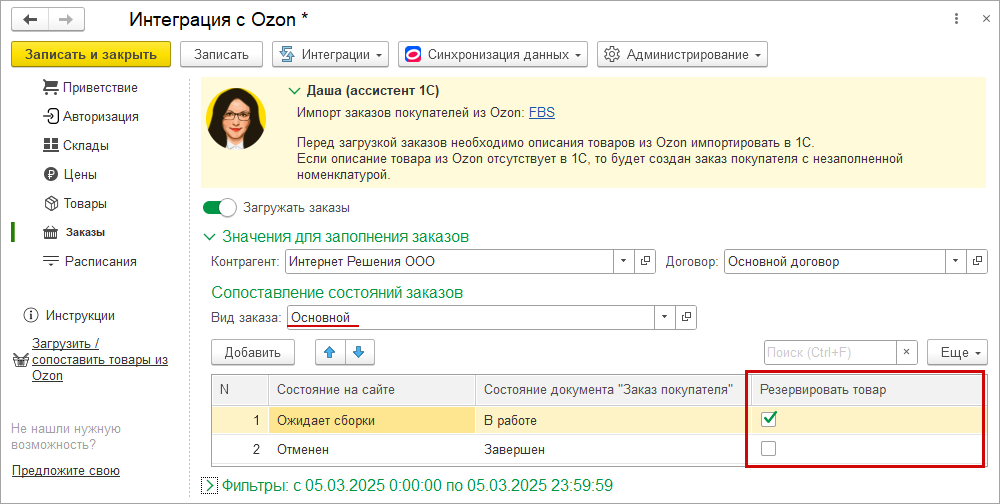Uncheck Резервировать товар for Ожидает сборки row
Viewport: 1000px width, 504px height.
coord(769,419)
